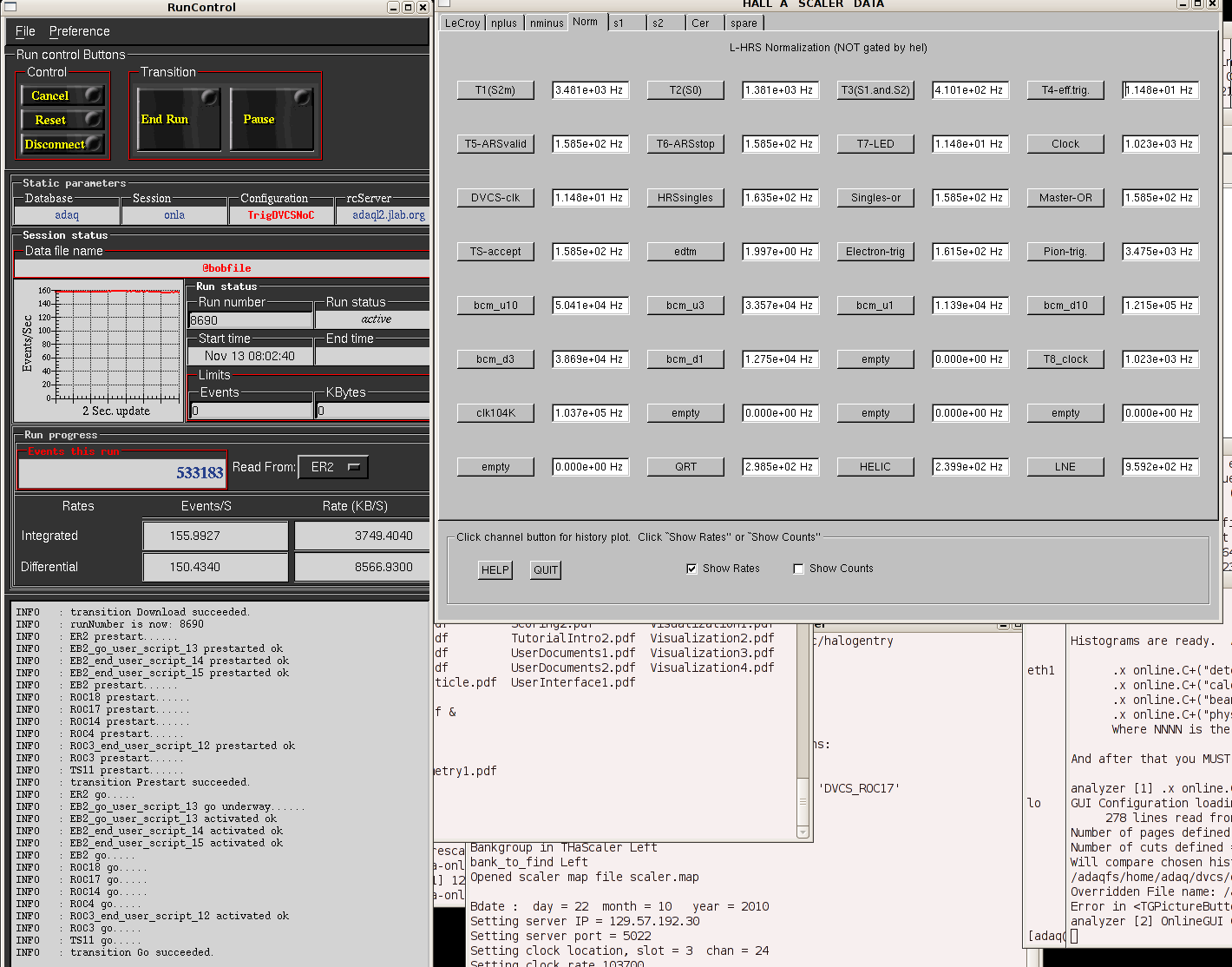
Task: Click the events this run counter 533183
Action: tap(122, 473)
